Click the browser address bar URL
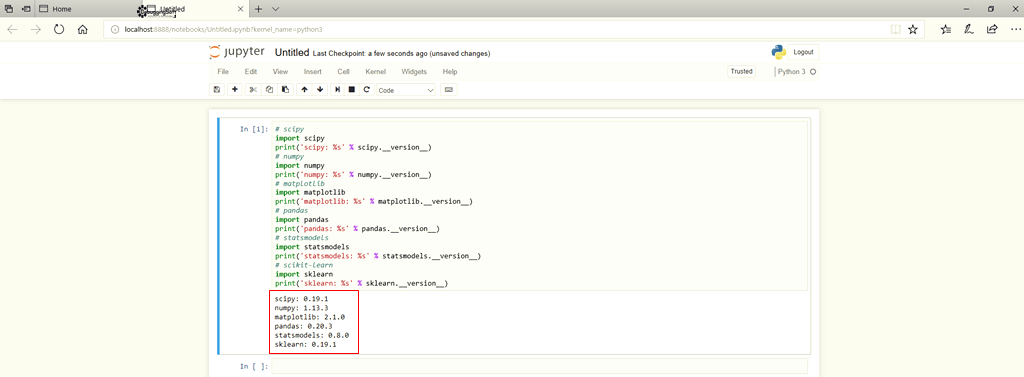This screenshot has height=377, width=1024. point(223,29)
